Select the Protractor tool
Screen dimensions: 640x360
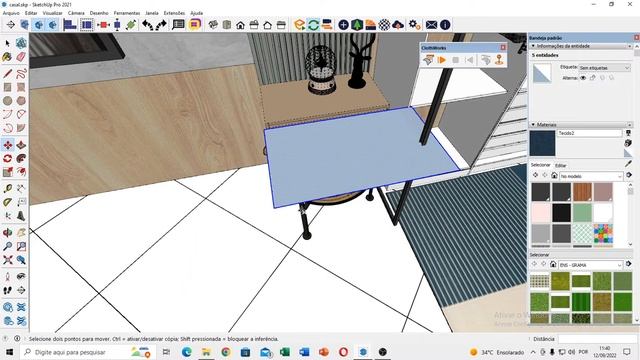pyautogui.click(x=7, y=202)
